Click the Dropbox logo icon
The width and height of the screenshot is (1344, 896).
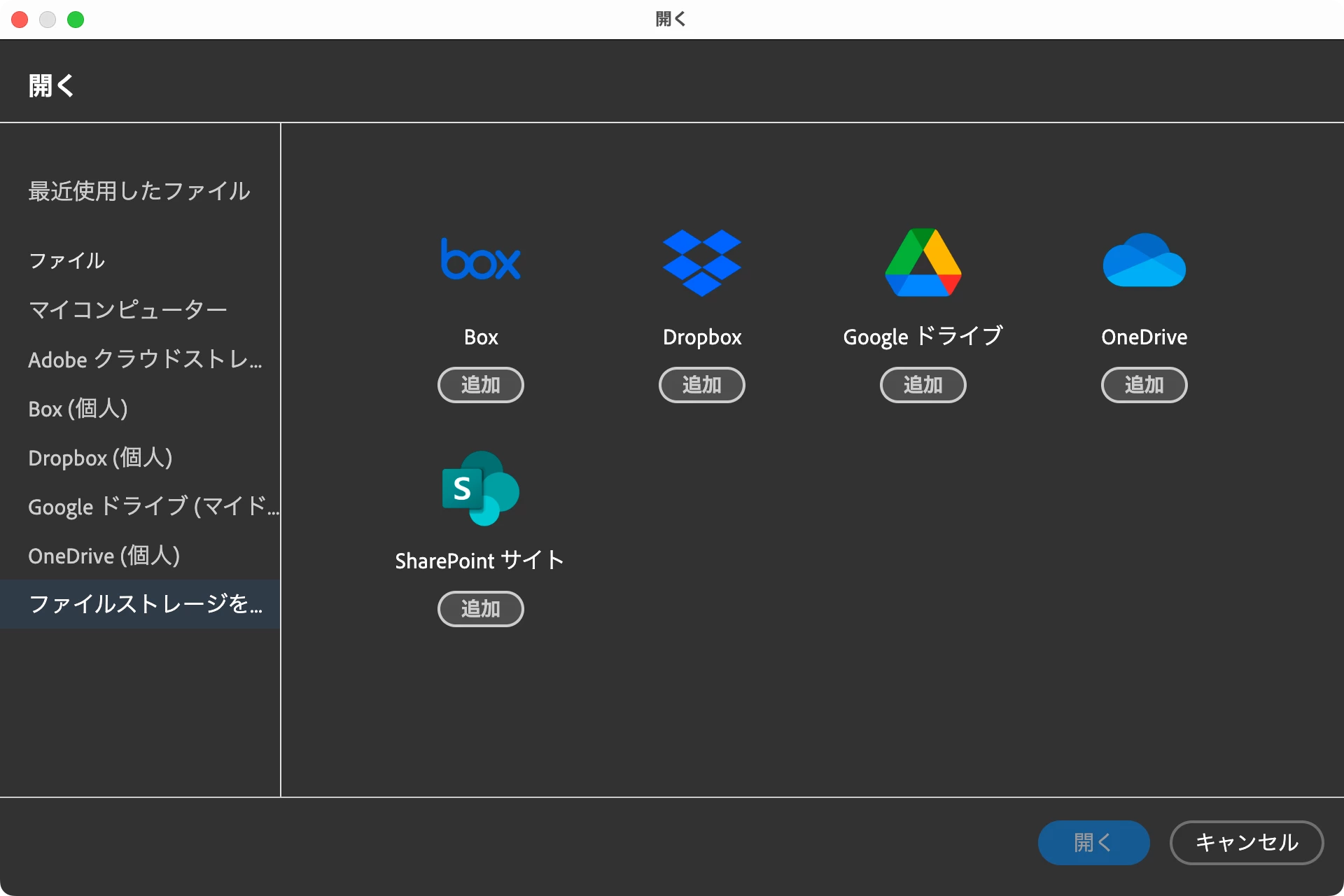pyautogui.click(x=701, y=262)
